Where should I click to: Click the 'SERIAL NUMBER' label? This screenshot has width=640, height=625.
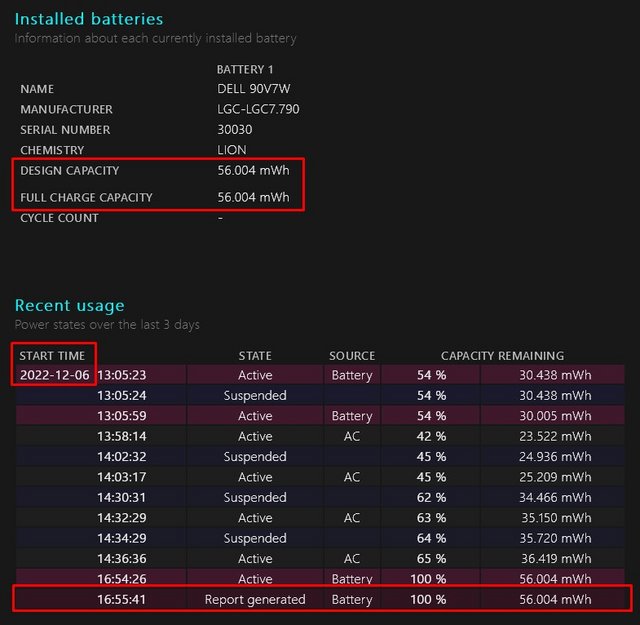tap(65, 130)
